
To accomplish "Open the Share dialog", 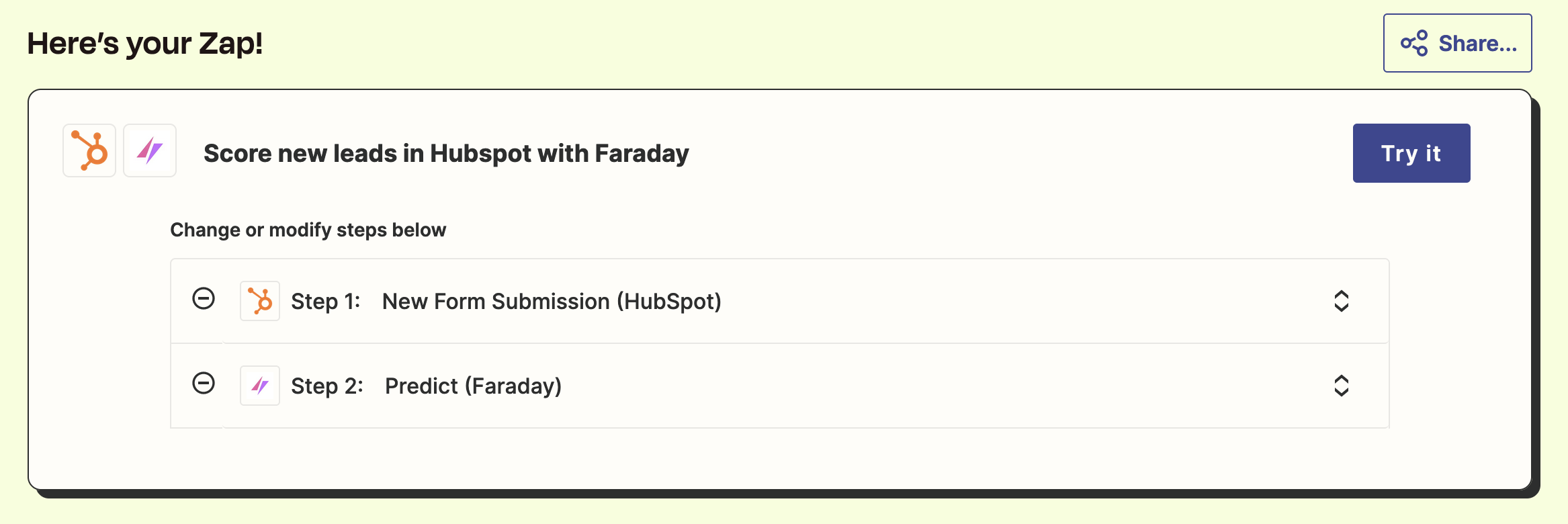I will tap(1456, 42).
